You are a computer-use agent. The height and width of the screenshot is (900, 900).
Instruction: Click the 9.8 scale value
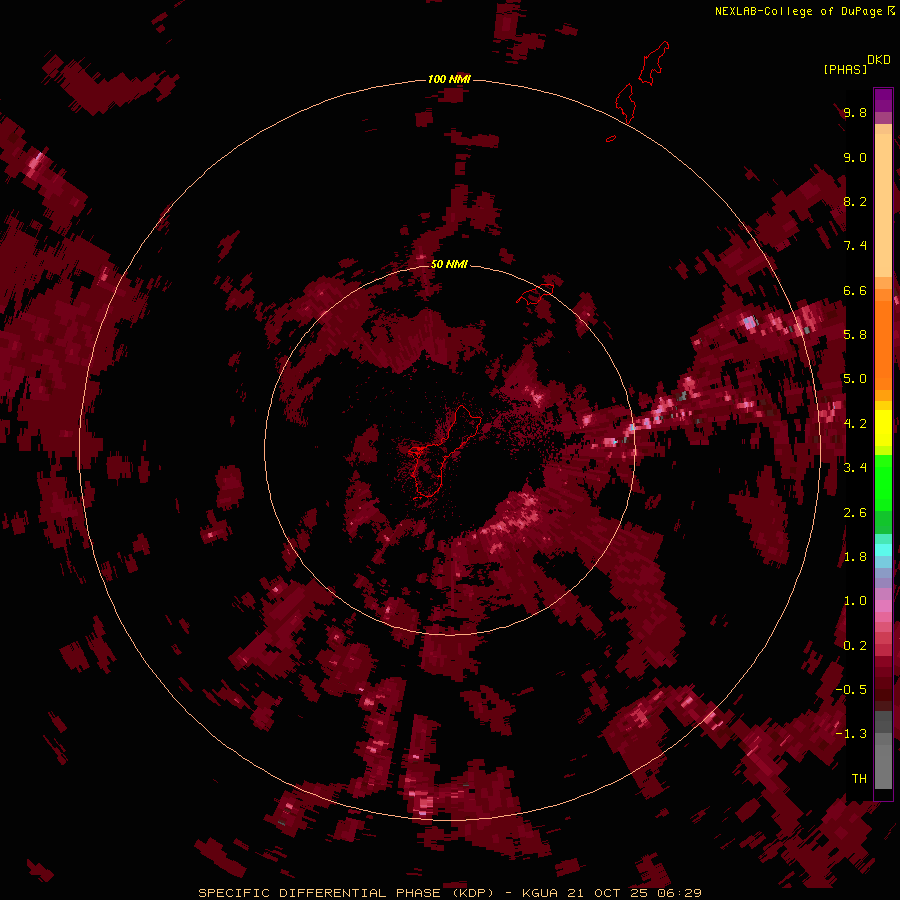[855, 112]
